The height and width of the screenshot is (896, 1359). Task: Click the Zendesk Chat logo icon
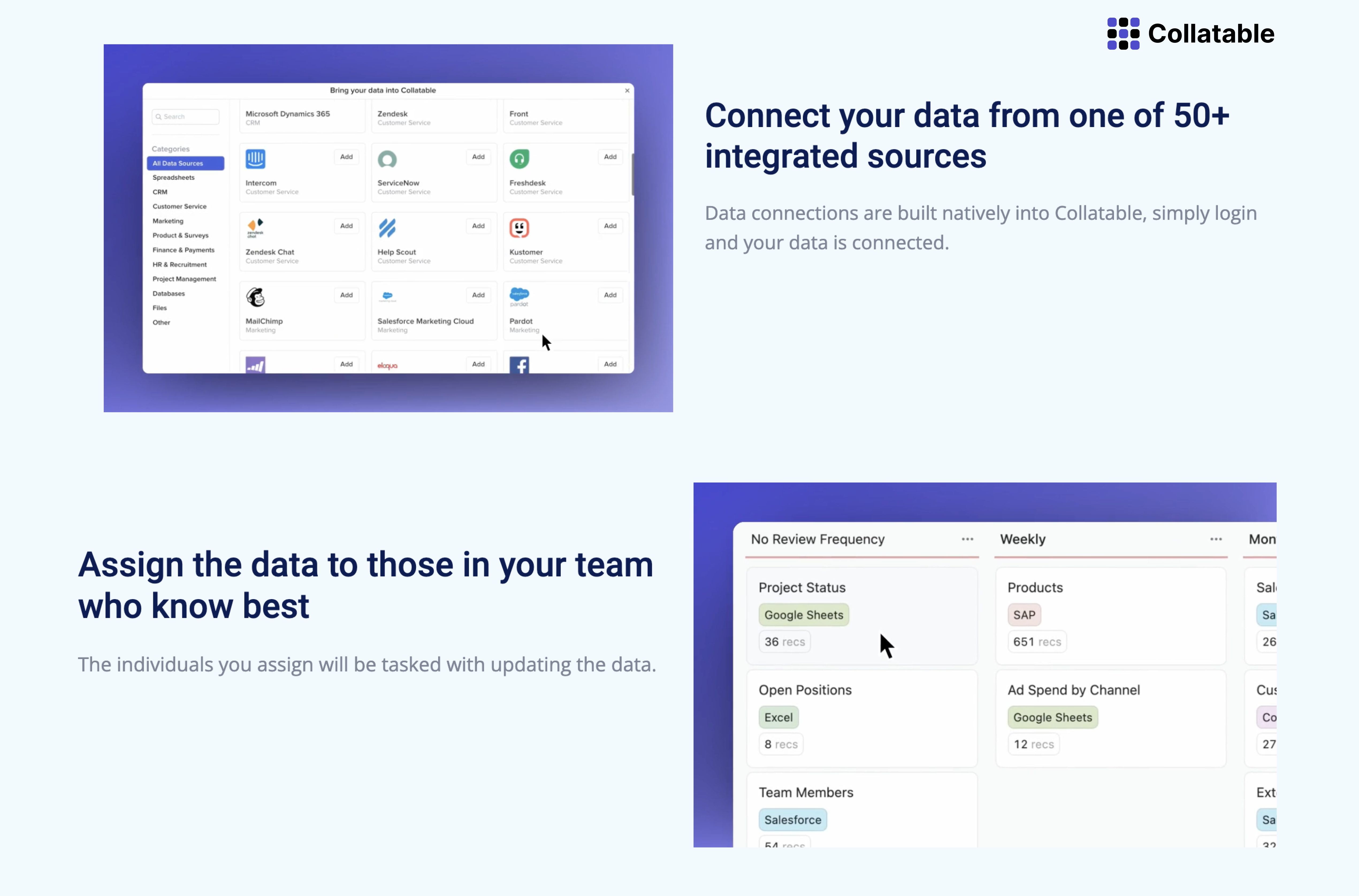coord(255,227)
